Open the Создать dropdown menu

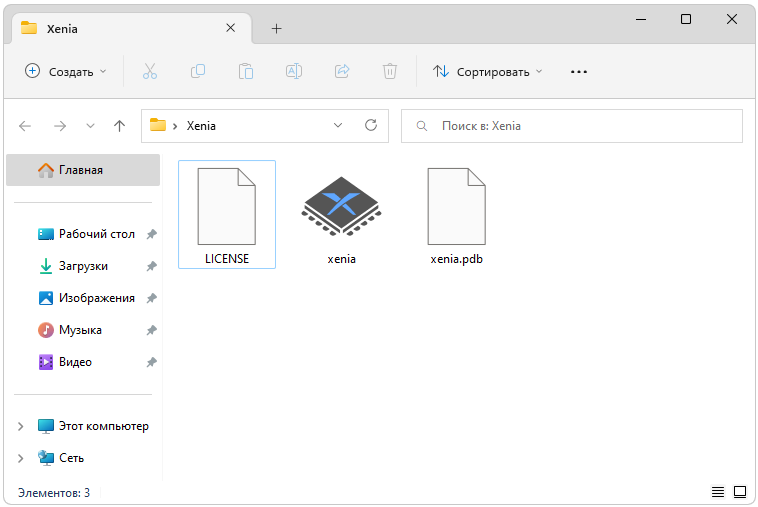coord(66,72)
